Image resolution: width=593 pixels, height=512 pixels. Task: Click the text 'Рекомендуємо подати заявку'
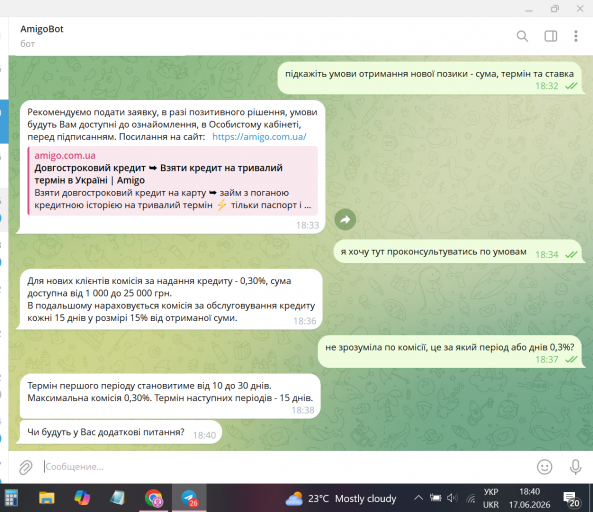(x=92, y=112)
